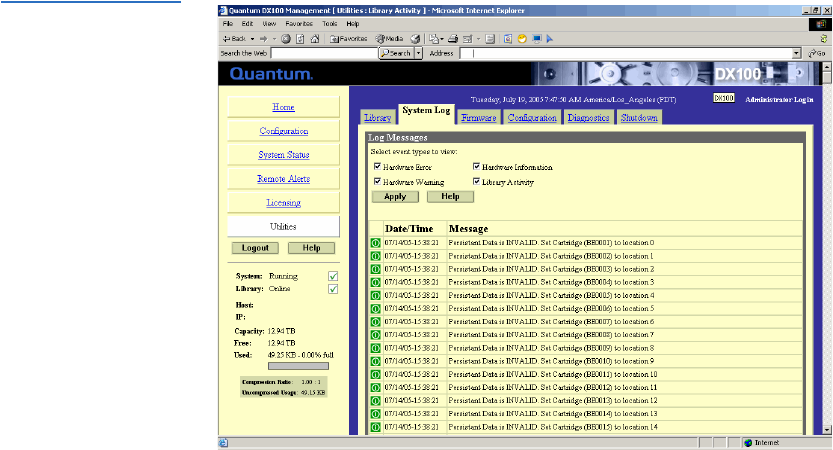Toggle the Hardware Error checkbox
Viewport: 833px width, 450px height.
click(x=377, y=166)
